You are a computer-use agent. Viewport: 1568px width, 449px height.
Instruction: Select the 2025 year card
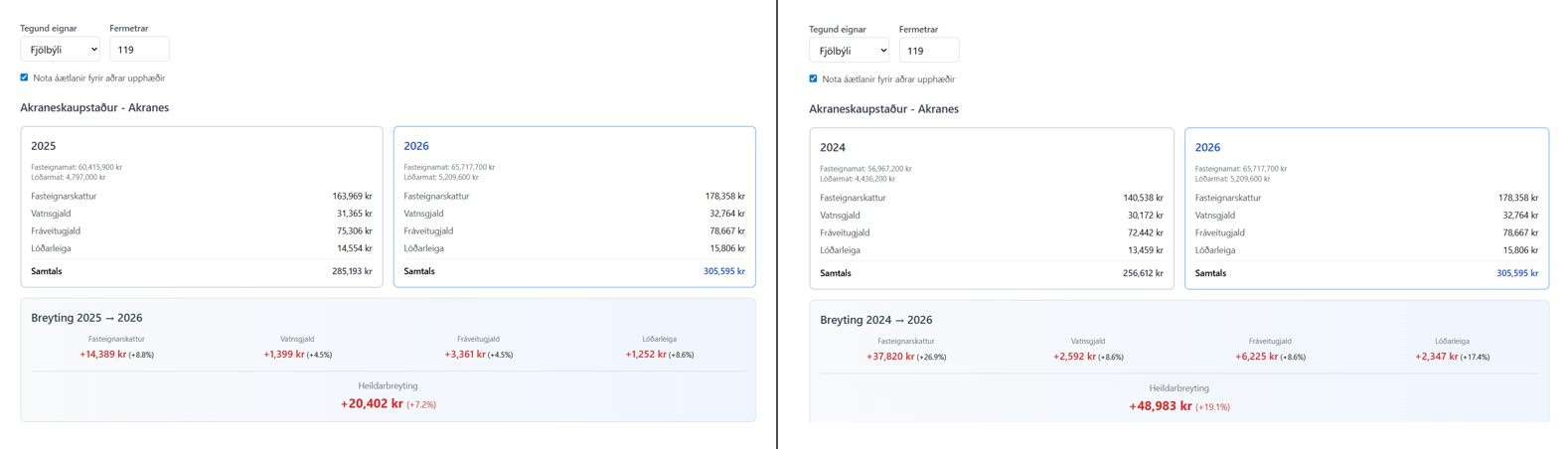(x=201, y=207)
